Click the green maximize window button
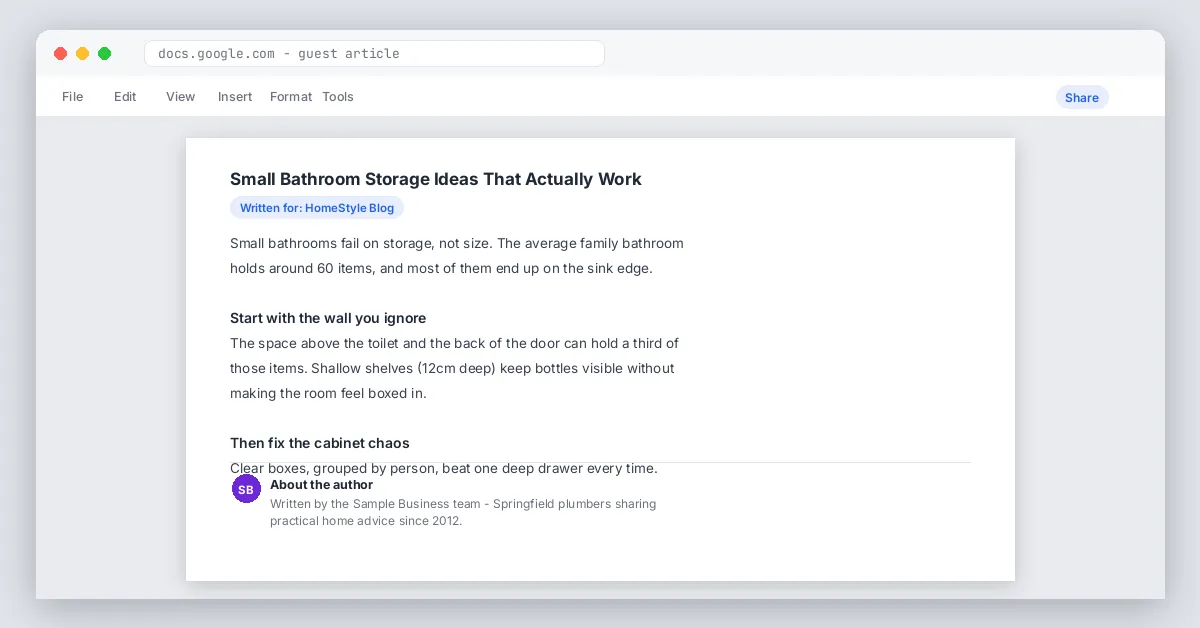 tap(104, 54)
